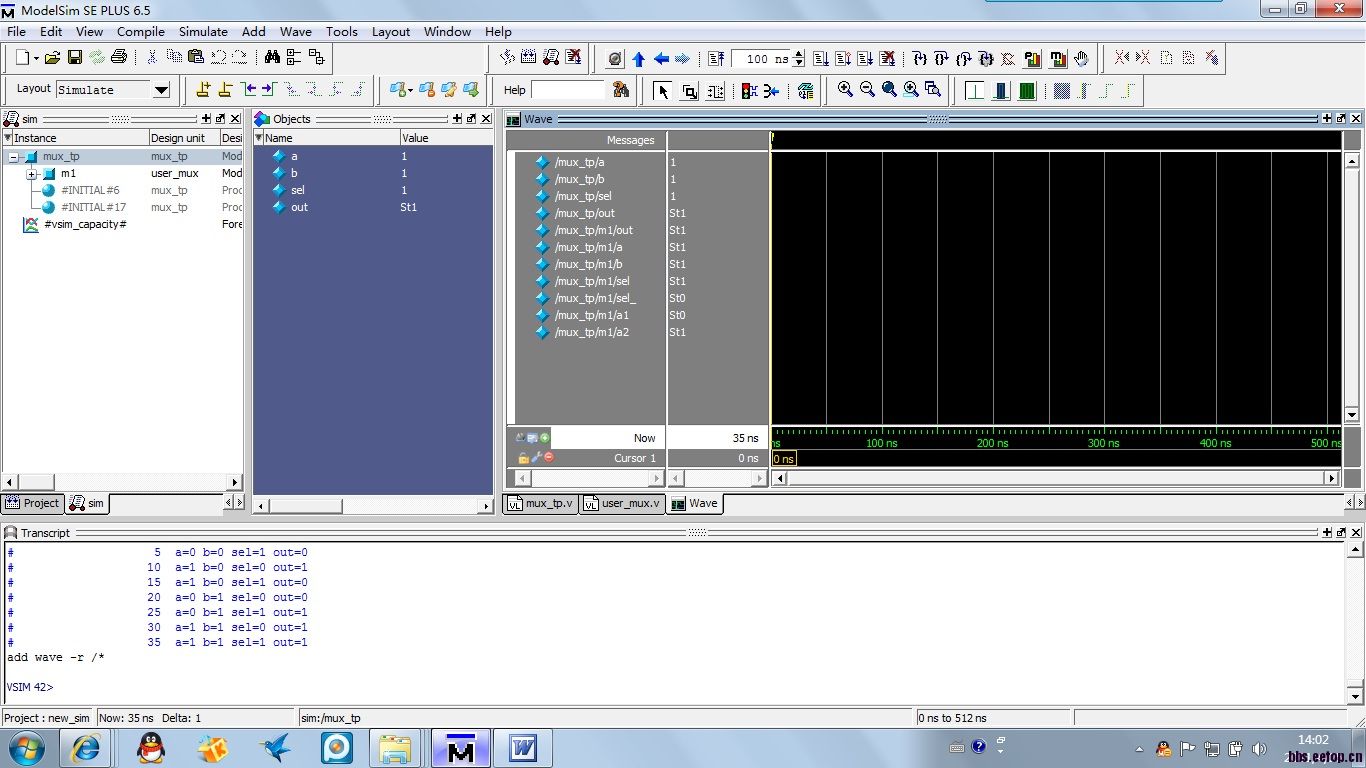Switch to the Project tab

(x=34, y=503)
